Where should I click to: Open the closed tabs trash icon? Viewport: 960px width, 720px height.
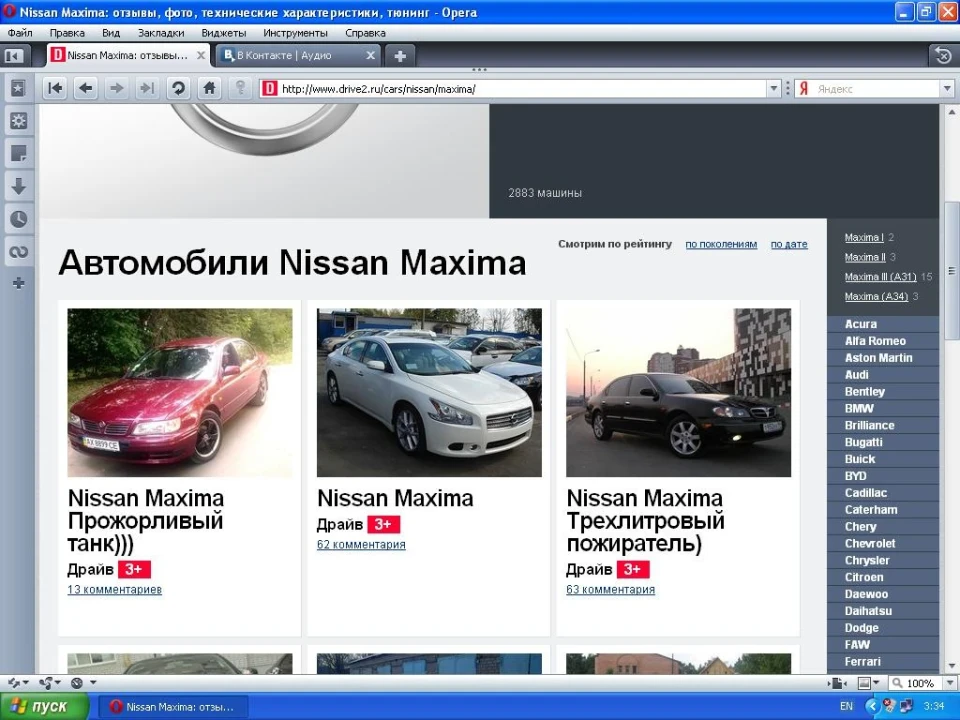tap(943, 56)
